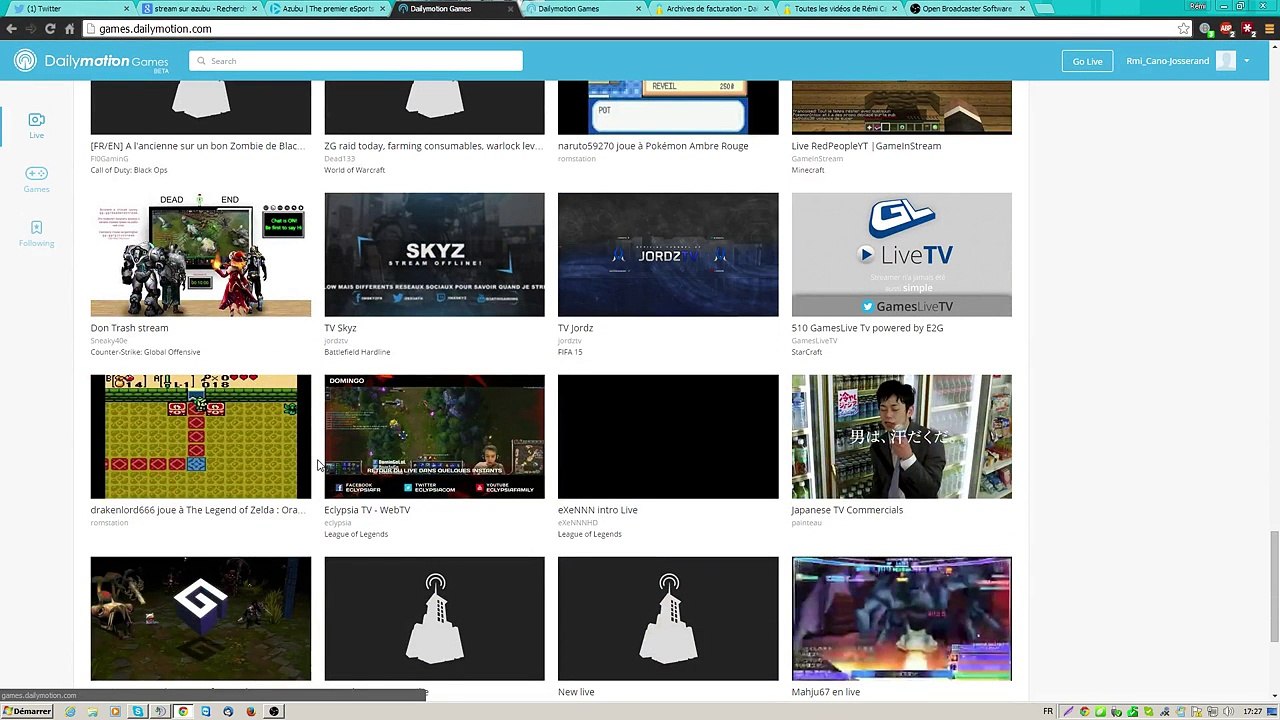Open the Eclypsia TV League thumbnail
1280x720 pixels.
click(x=434, y=437)
